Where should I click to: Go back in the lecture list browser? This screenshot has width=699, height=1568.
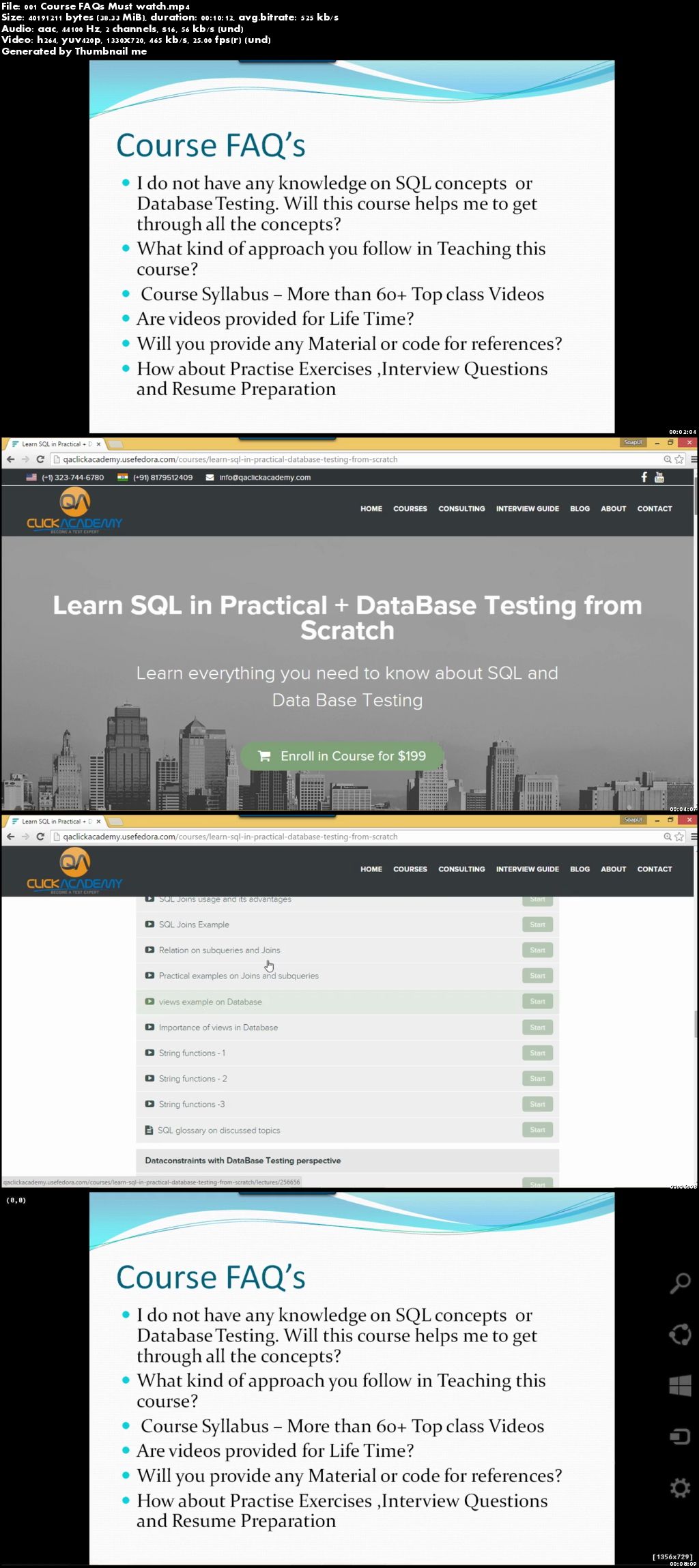click(10, 837)
